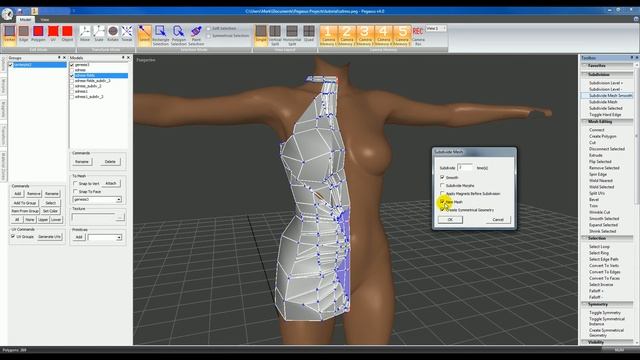Image resolution: width=640 pixels, height=360 pixels.
Task: Click Delete button under Models commands
Action: click(110, 162)
